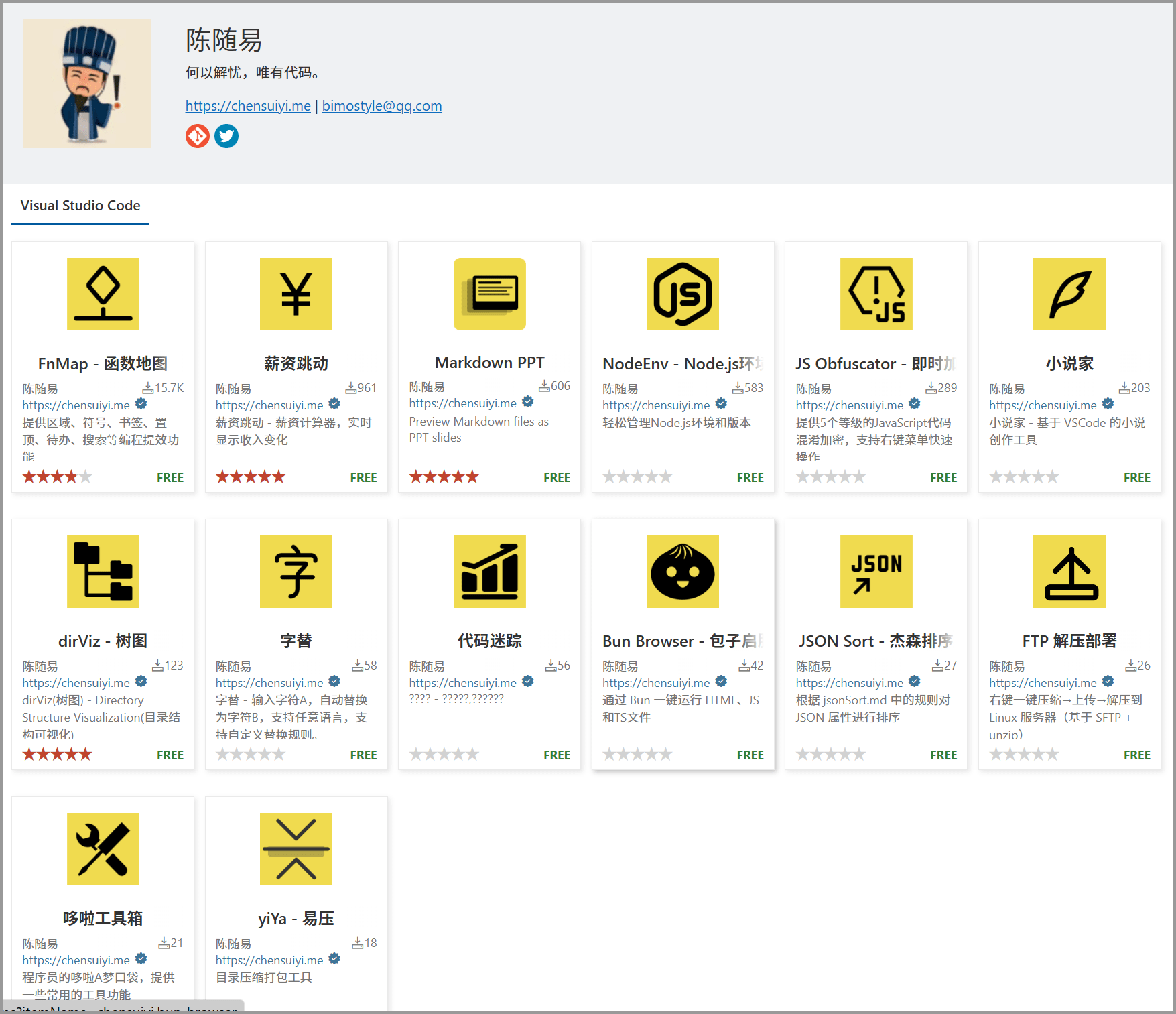Open the 薪资跳动 yen icon
This screenshot has width=1176, height=1014.
click(296, 294)
